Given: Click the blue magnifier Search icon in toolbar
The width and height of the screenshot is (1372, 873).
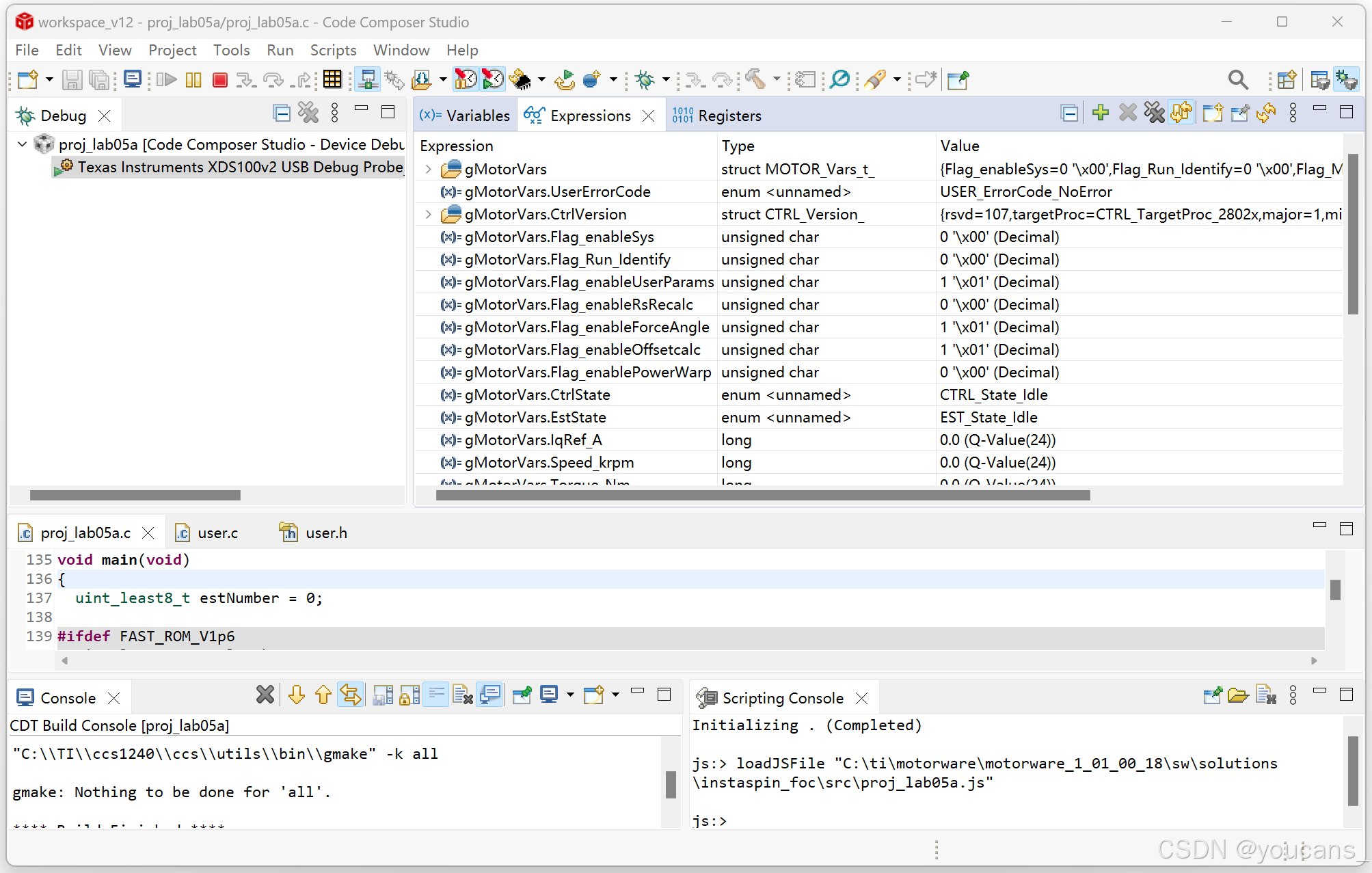Looking at the screenshot, I should click(x=840, y=80).
